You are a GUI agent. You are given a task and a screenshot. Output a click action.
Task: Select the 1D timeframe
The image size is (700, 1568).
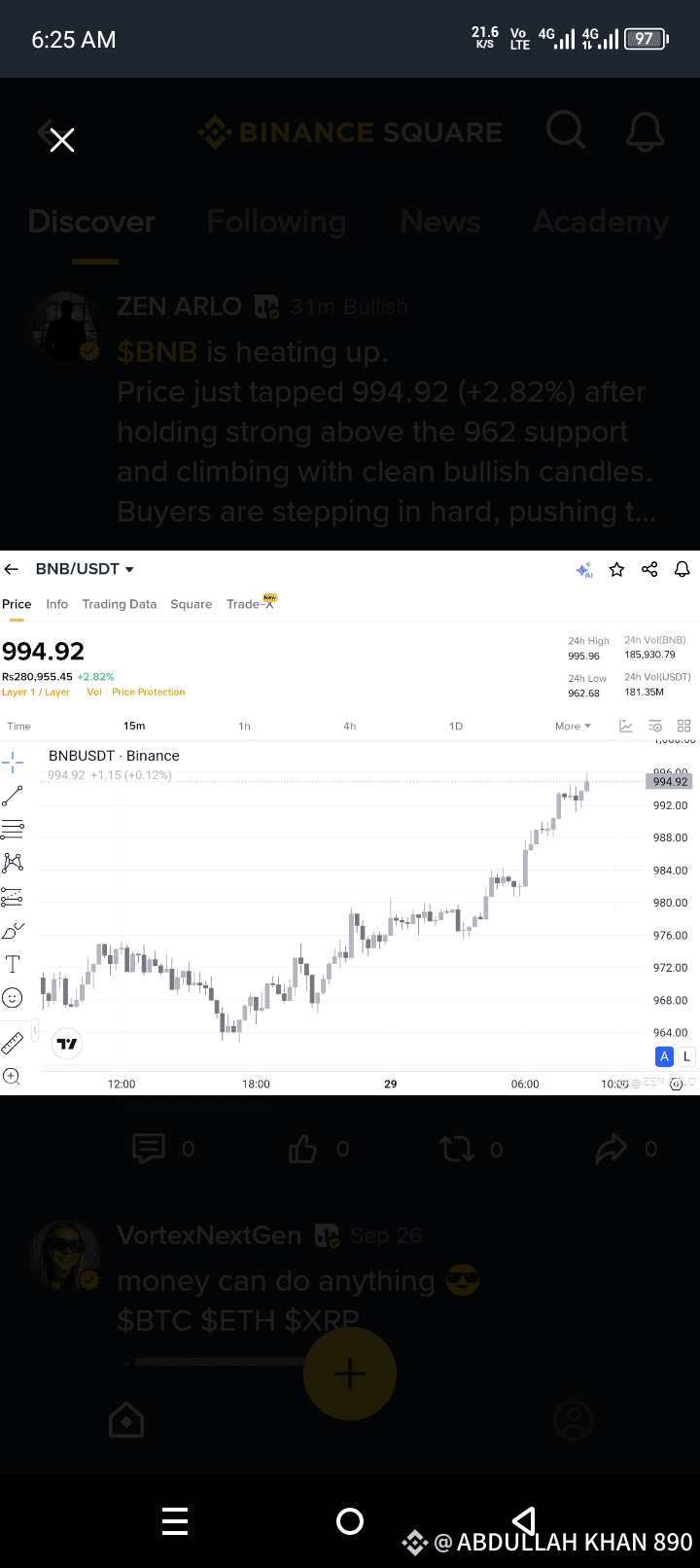coord(455,726)
